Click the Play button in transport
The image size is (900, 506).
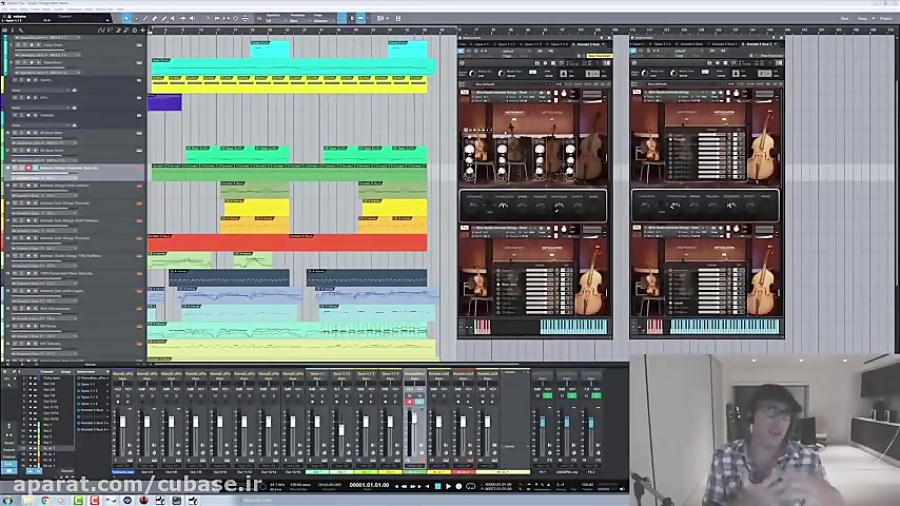click(x=448, y=486)
